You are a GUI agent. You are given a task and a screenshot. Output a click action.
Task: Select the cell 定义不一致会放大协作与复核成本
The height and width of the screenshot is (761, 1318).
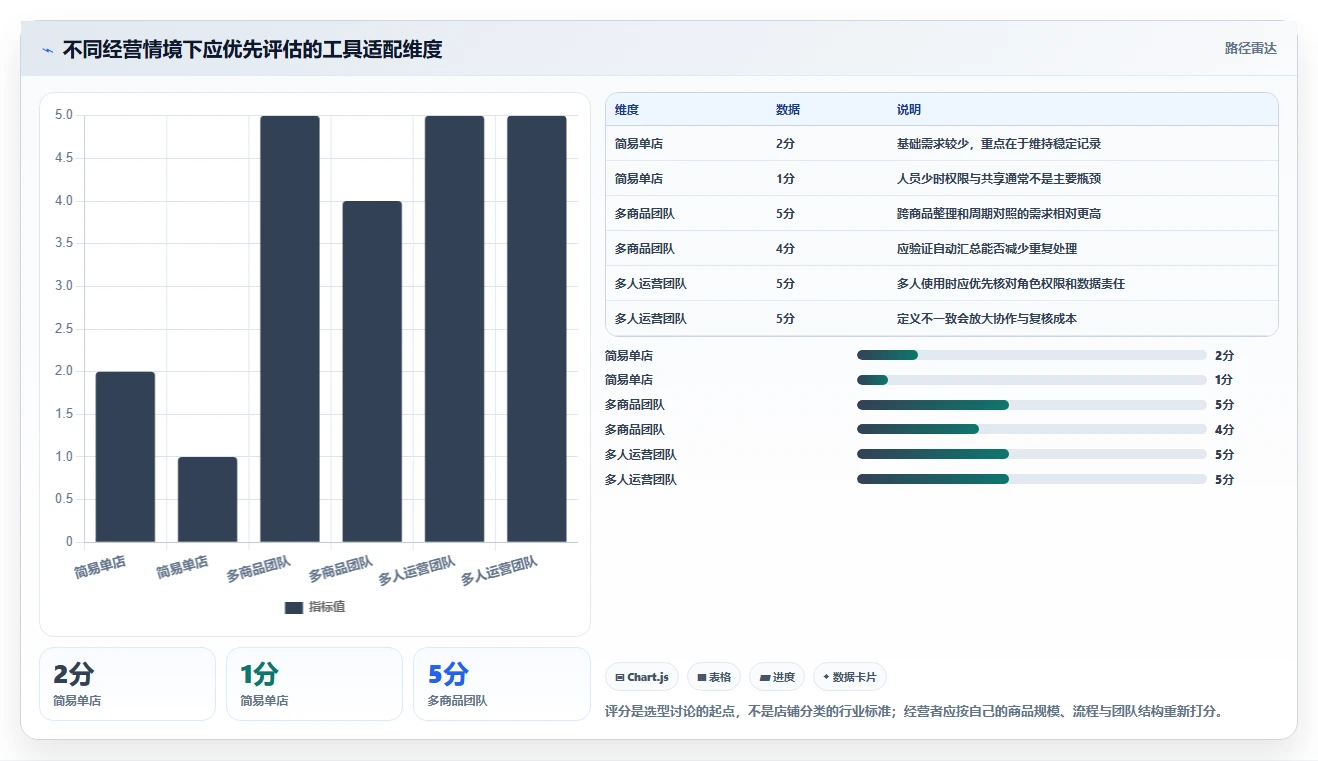tap(987, 319)
